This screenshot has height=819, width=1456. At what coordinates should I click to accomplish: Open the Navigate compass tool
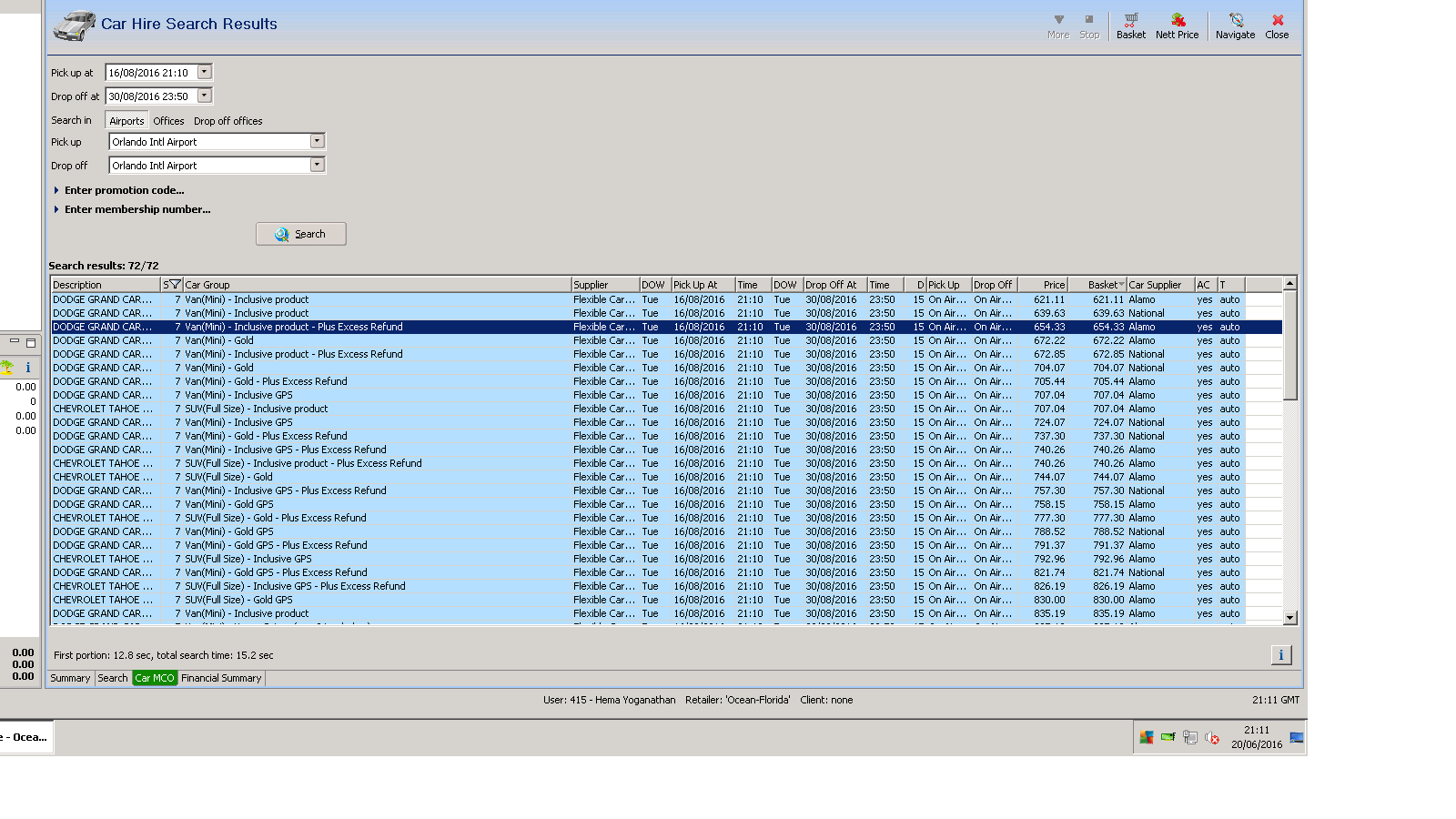tap(1235, 26)
